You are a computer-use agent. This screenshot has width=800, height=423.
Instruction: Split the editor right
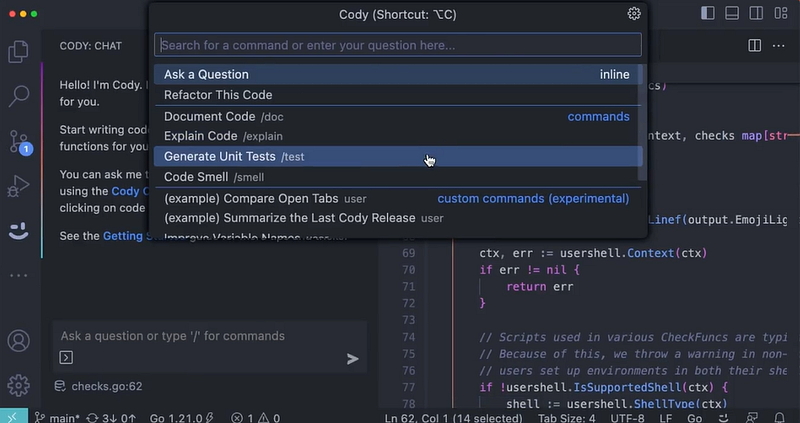tap(755, 45)
